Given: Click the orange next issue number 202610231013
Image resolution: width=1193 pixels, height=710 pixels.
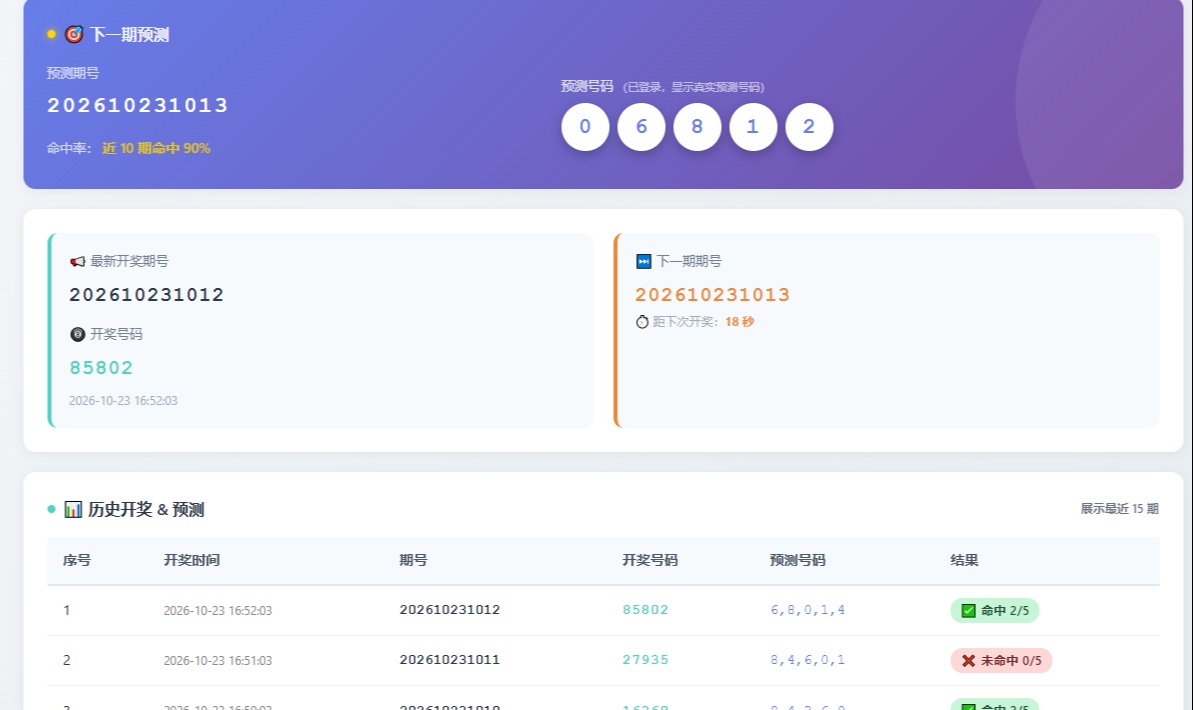Looking at the screenshot, I should click(713, 295).
